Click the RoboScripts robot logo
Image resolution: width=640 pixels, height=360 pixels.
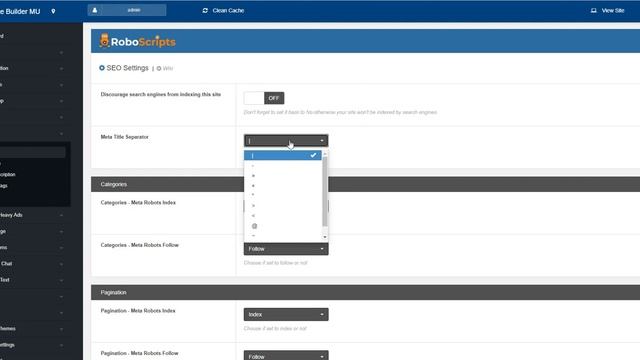[104, 41]
